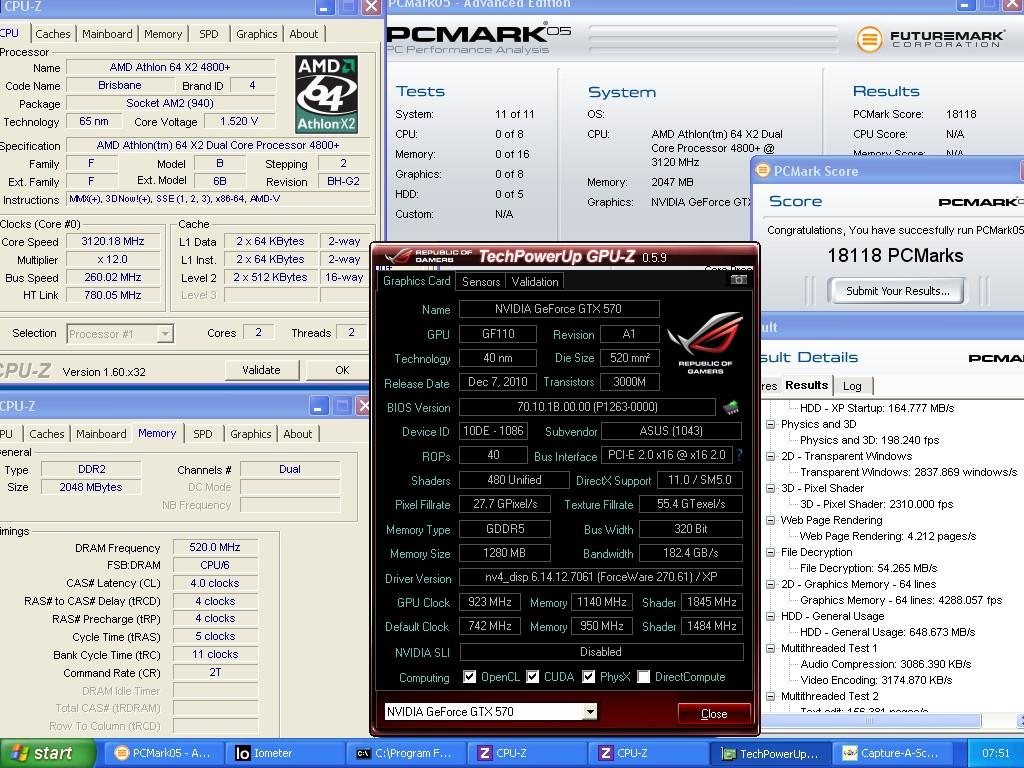1024x768 pixels.
Task: Switch to Log tab in PCMark results
Action: tap(852, 386)
